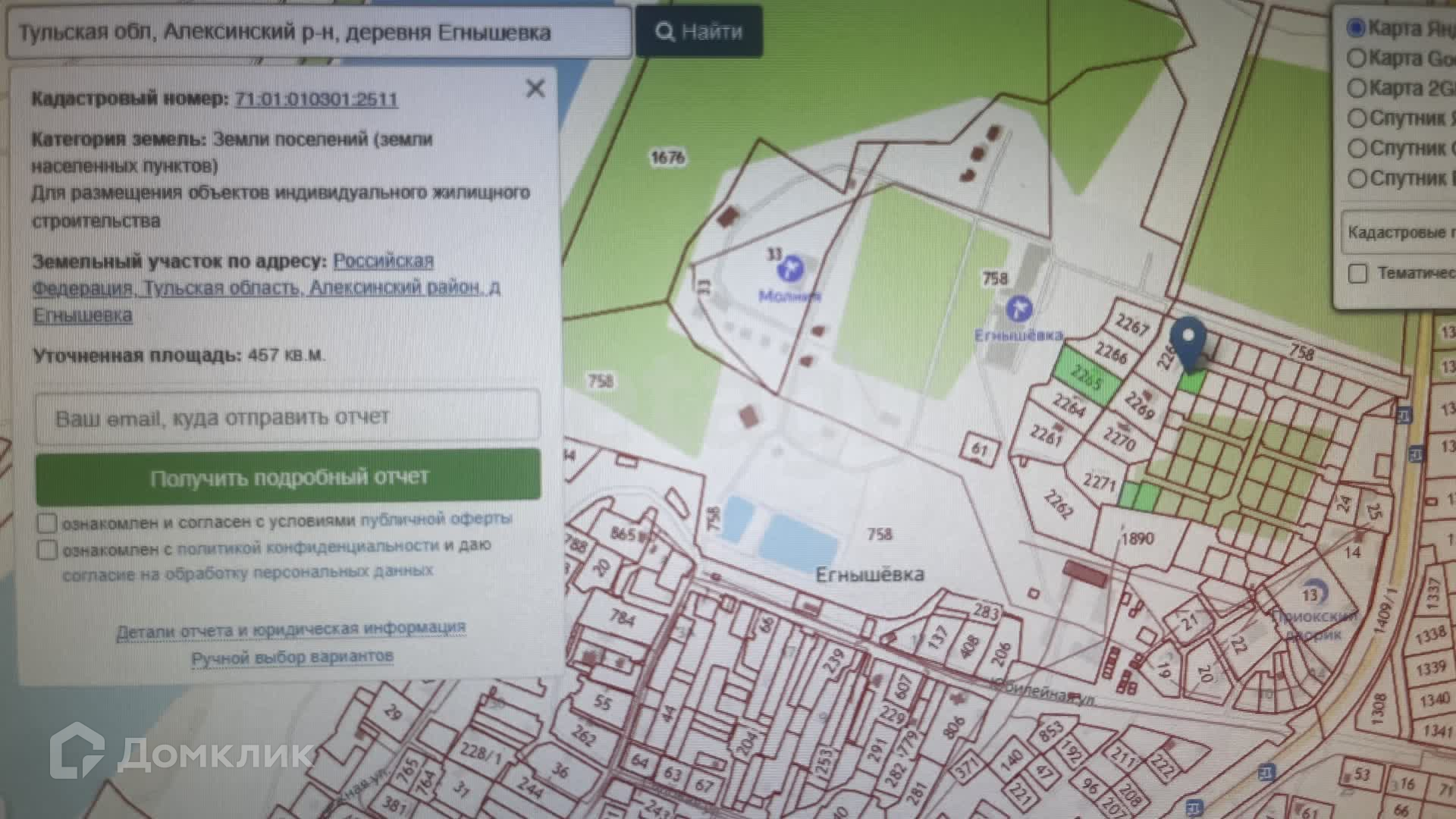Open Детали отчета и юридическая информация link

(290, 629)
